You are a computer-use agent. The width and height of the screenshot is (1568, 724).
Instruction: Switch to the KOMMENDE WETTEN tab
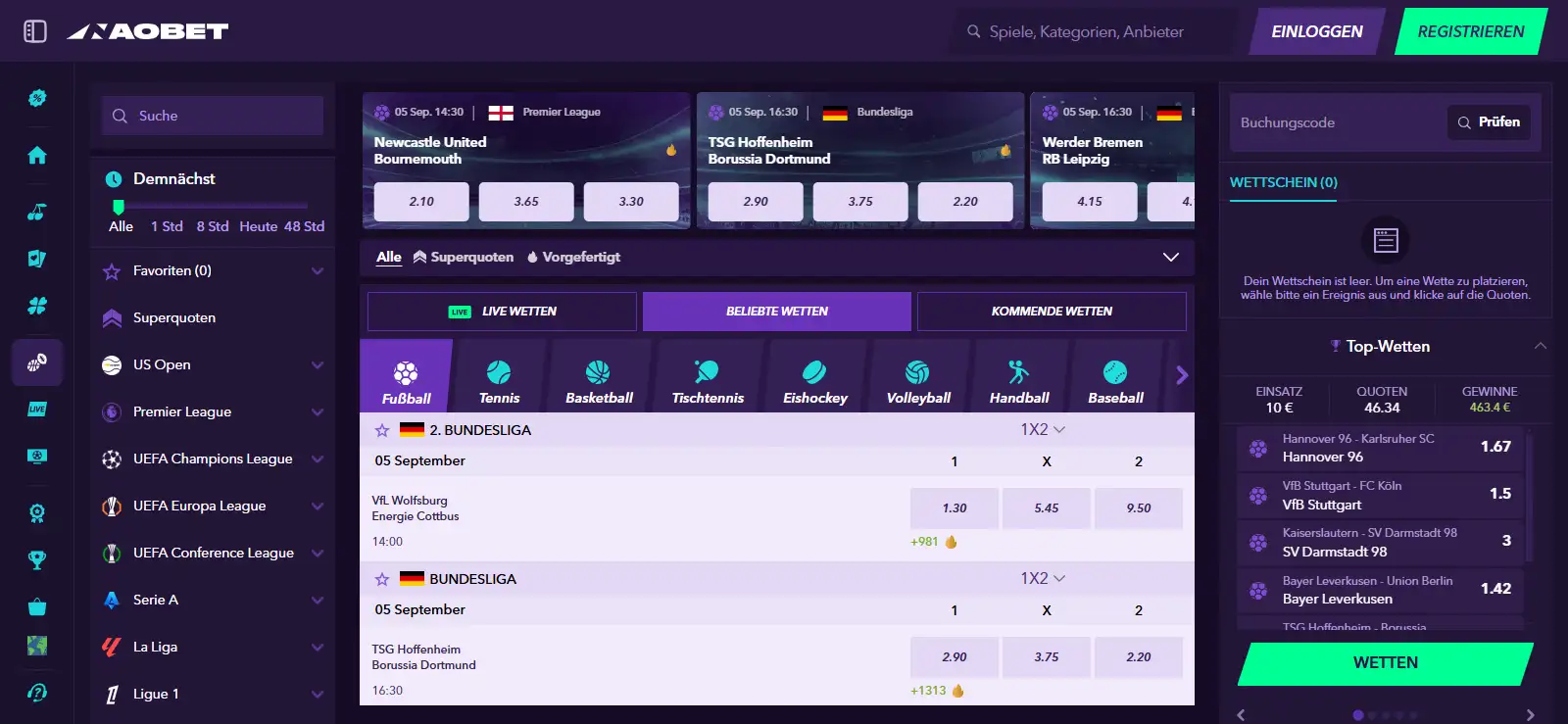click(x=1052, y=312)
